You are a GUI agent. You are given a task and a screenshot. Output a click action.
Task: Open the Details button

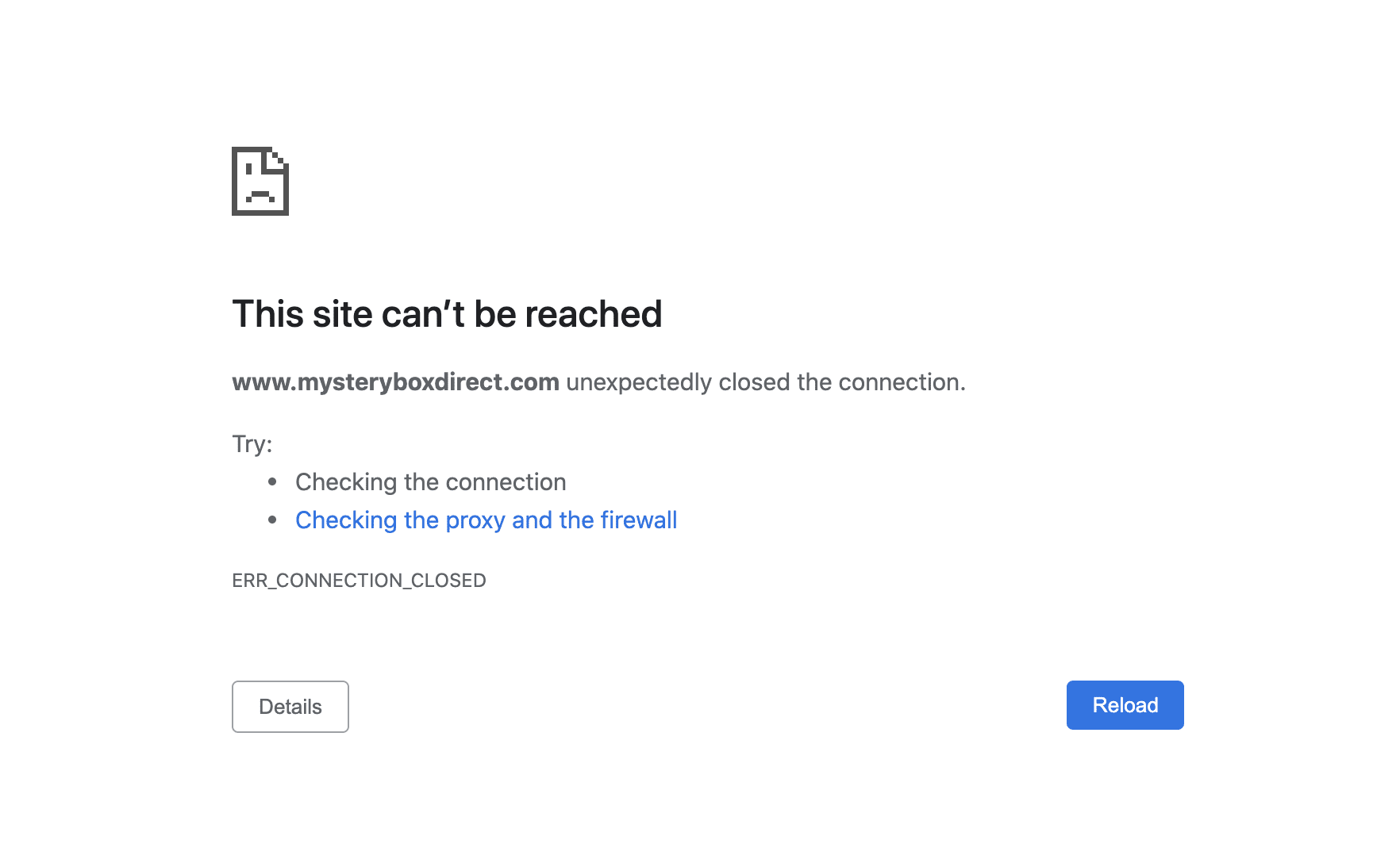(x=290, y=707)
